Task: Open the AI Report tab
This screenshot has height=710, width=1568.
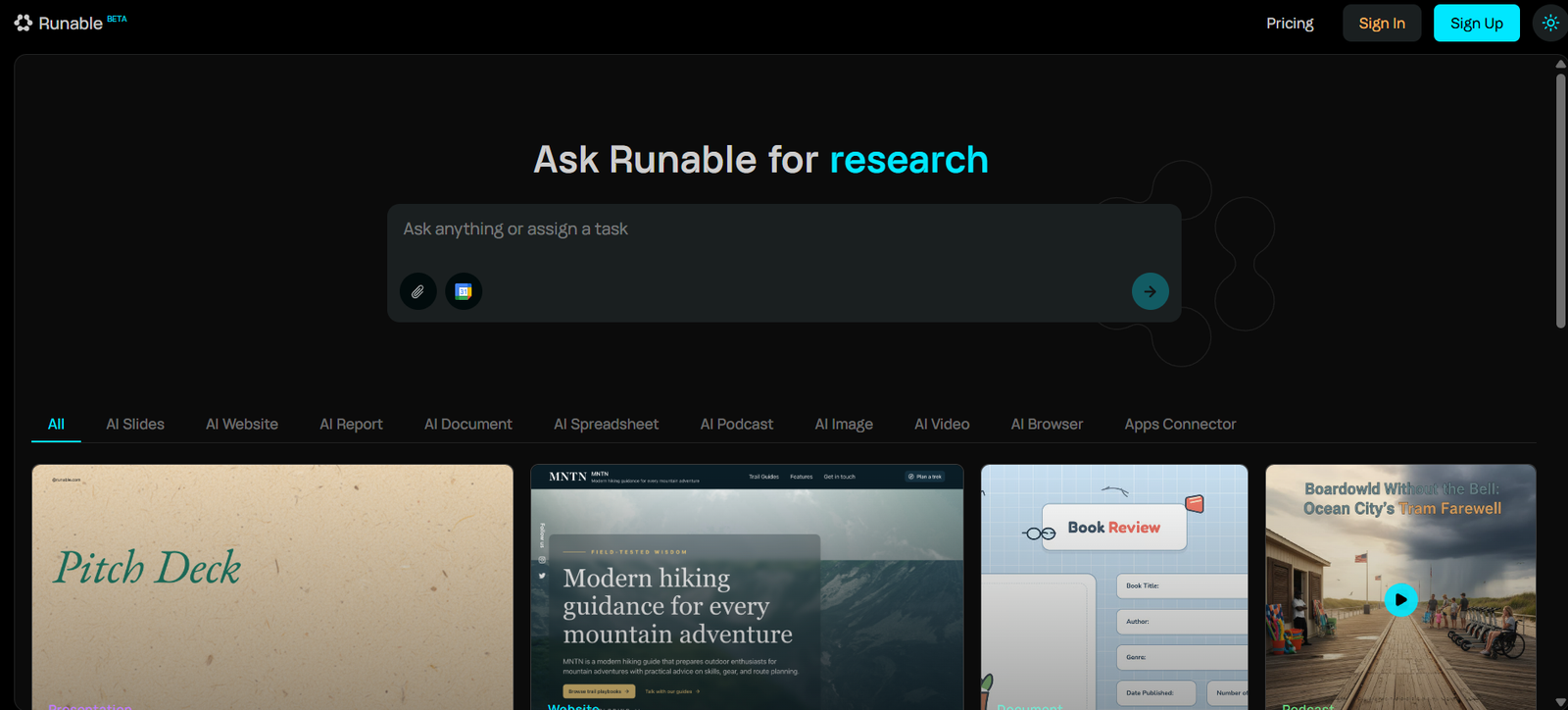Action: (x=351, y=424)
